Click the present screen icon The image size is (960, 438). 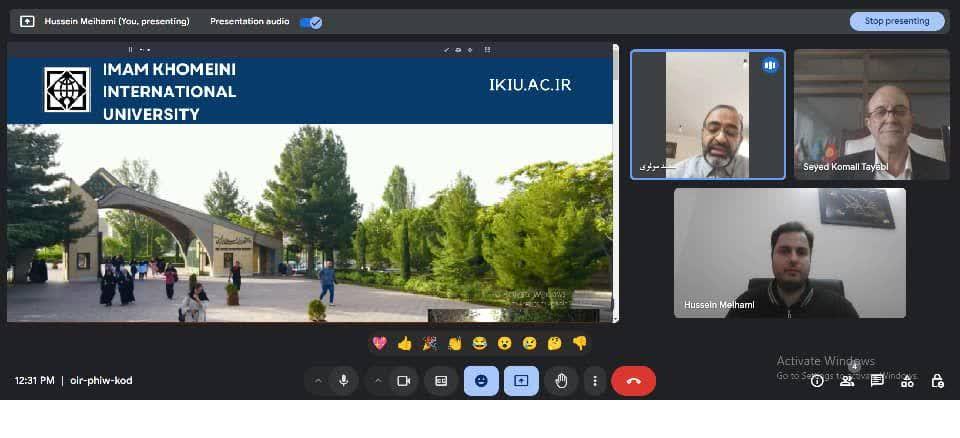coord(521,381)
